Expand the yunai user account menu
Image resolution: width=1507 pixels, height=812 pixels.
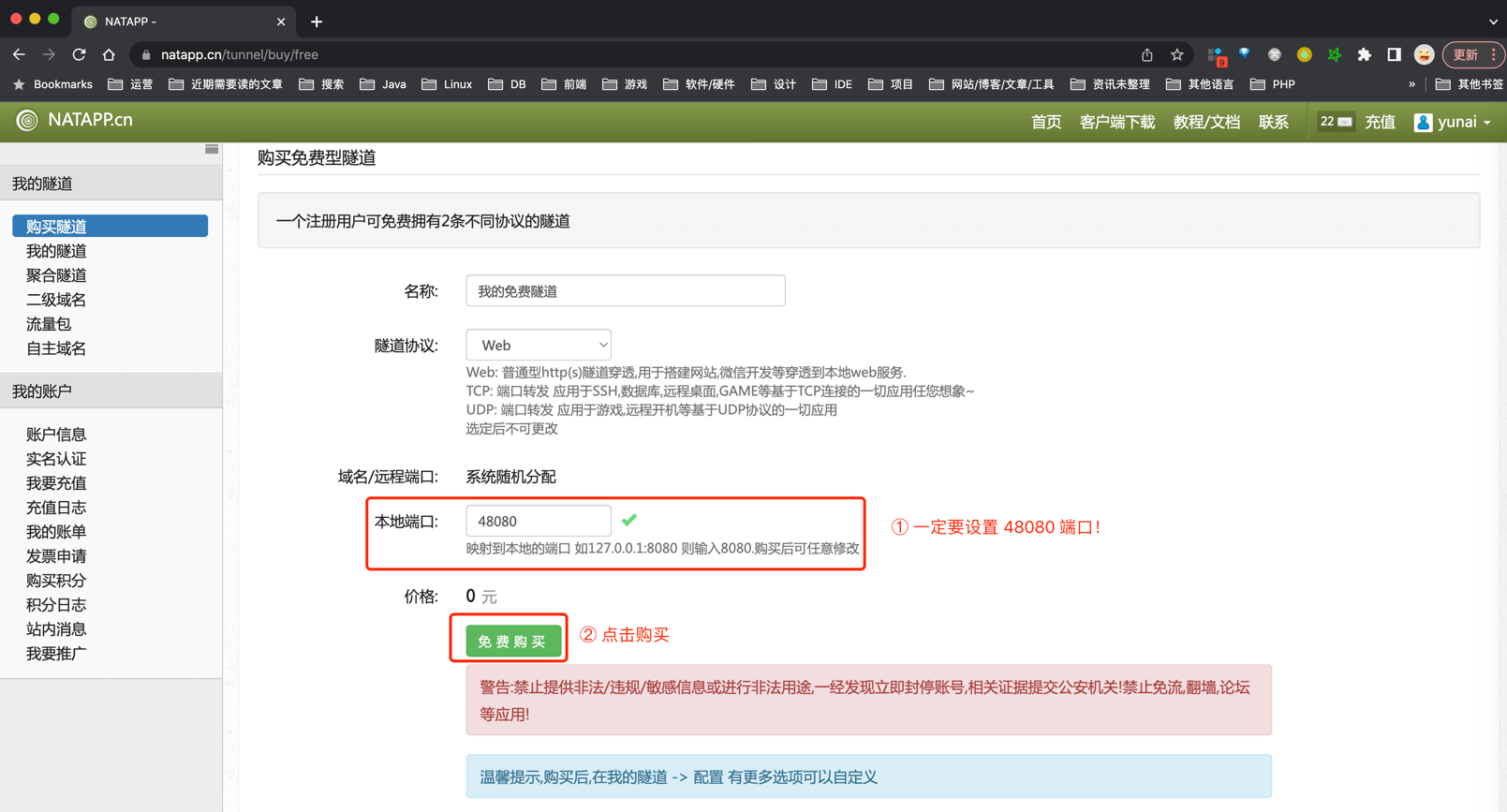click(1453, 122)
